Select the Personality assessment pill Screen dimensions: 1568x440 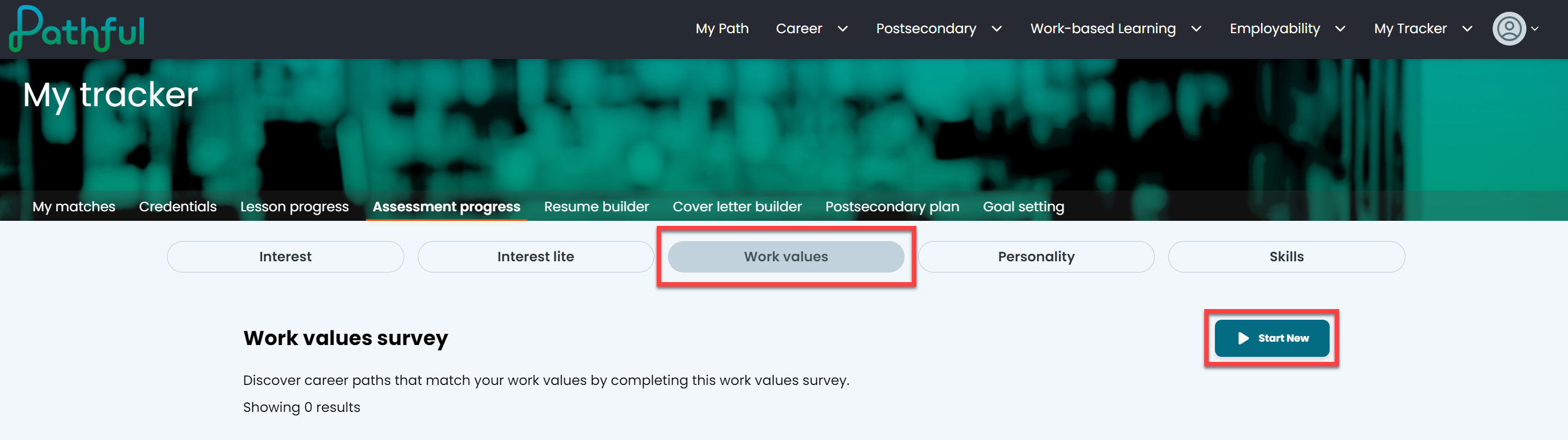(1036, 257)
